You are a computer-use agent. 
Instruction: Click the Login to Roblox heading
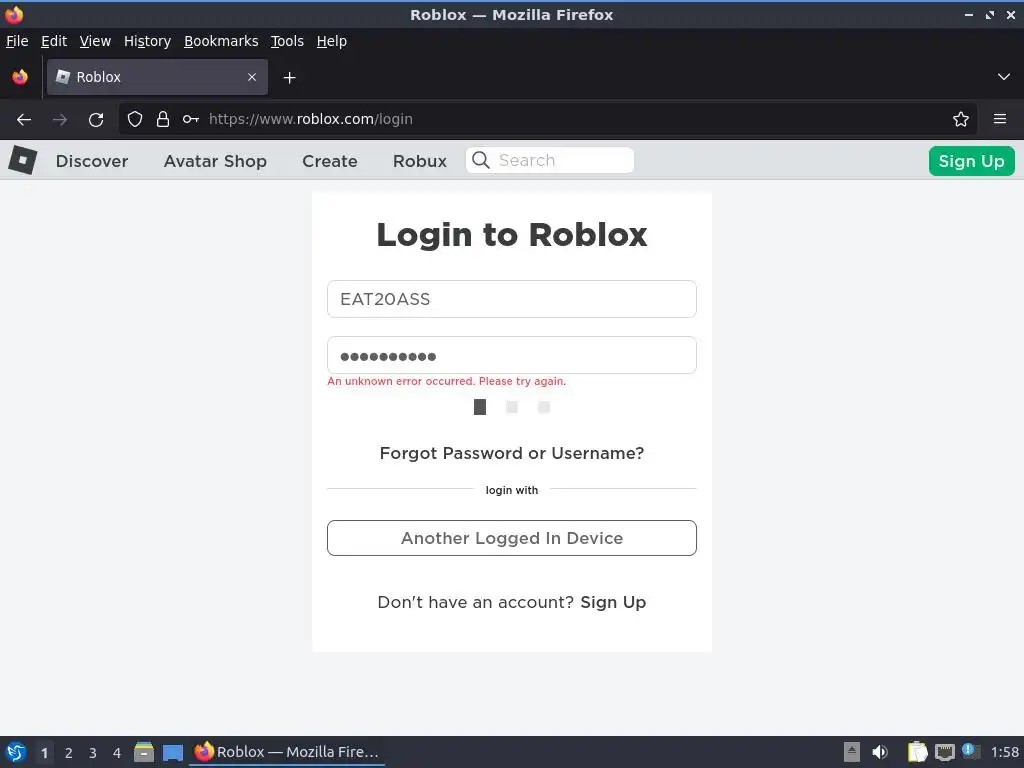click(x=511, y=234)
